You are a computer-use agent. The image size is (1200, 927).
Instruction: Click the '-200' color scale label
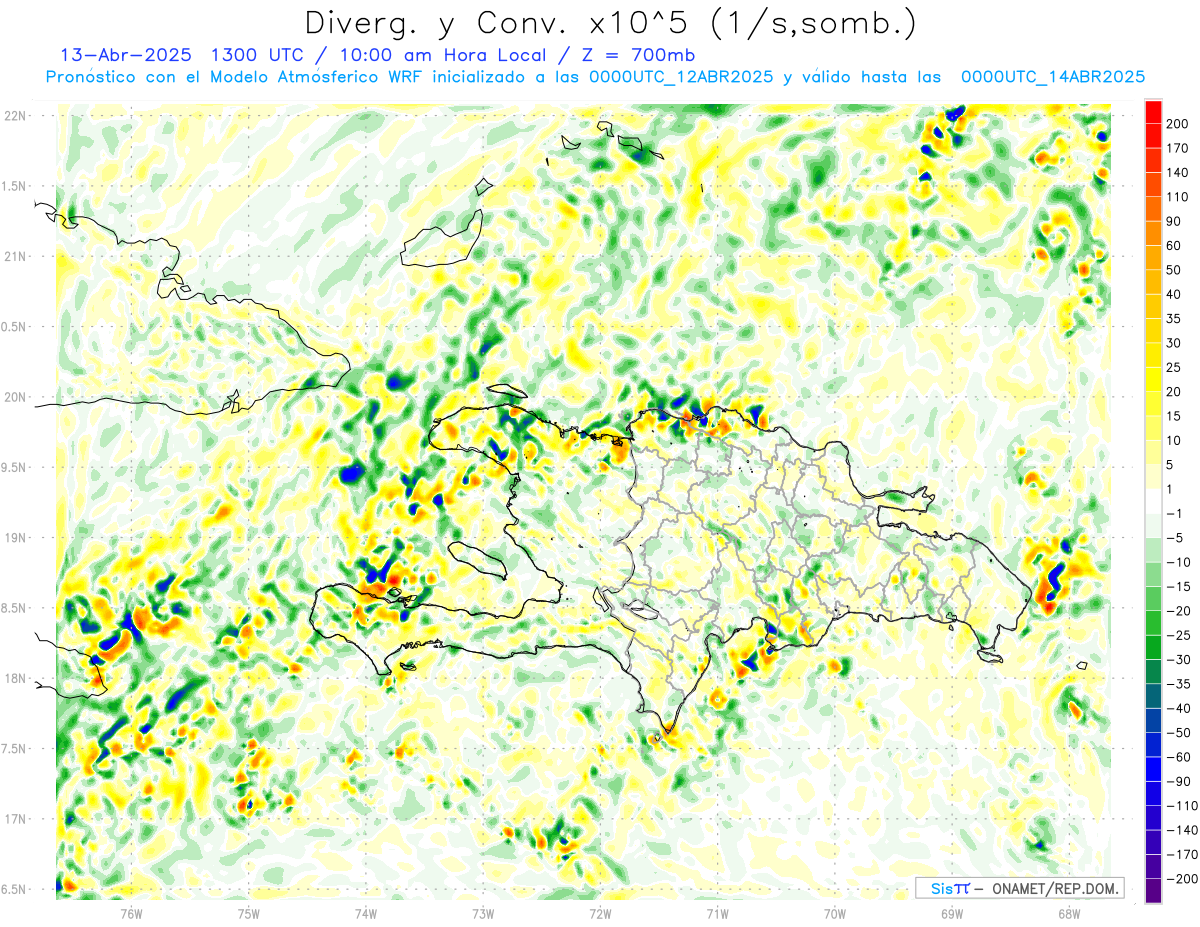click(x=1183, y=878)
